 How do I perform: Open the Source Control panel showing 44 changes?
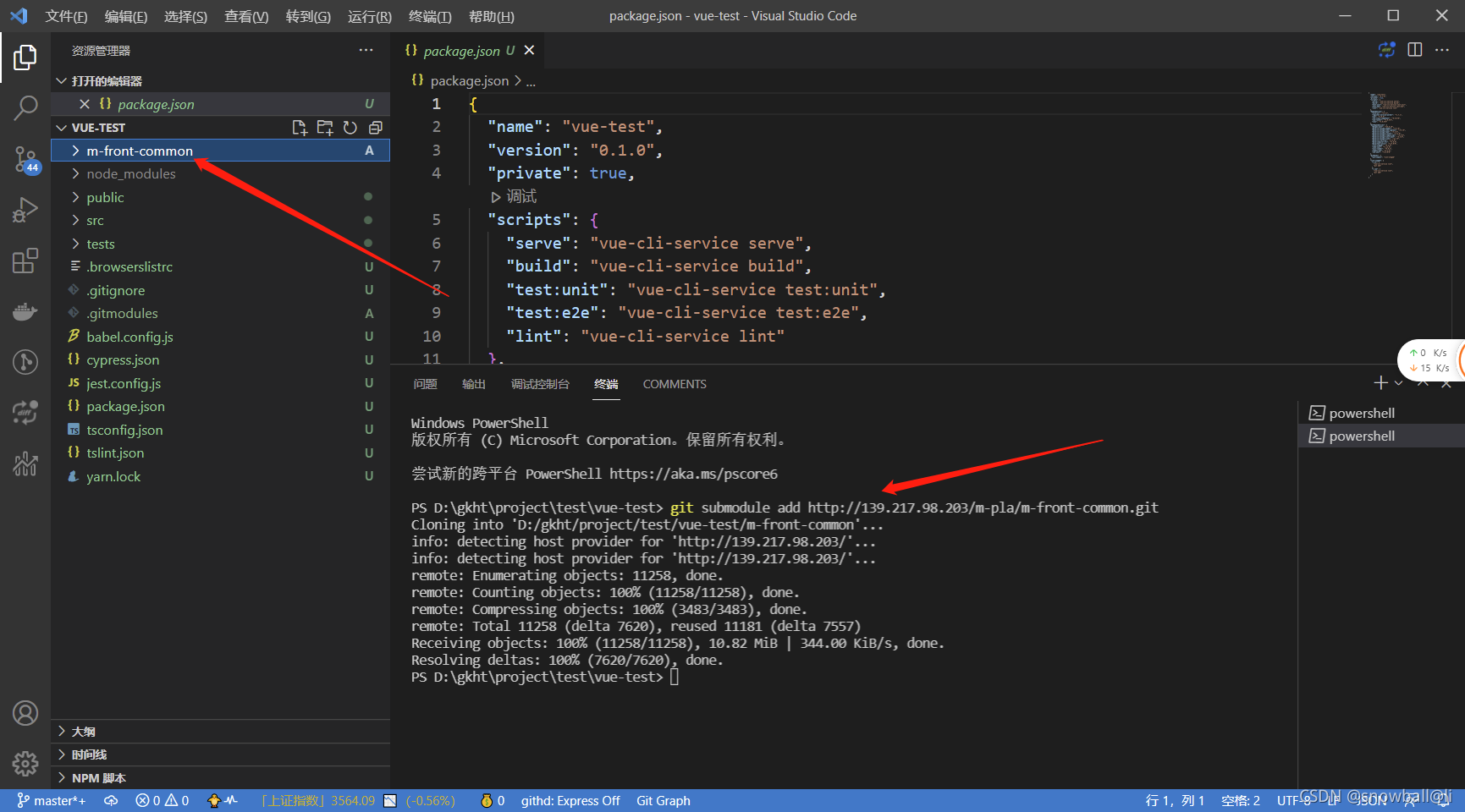25,159
